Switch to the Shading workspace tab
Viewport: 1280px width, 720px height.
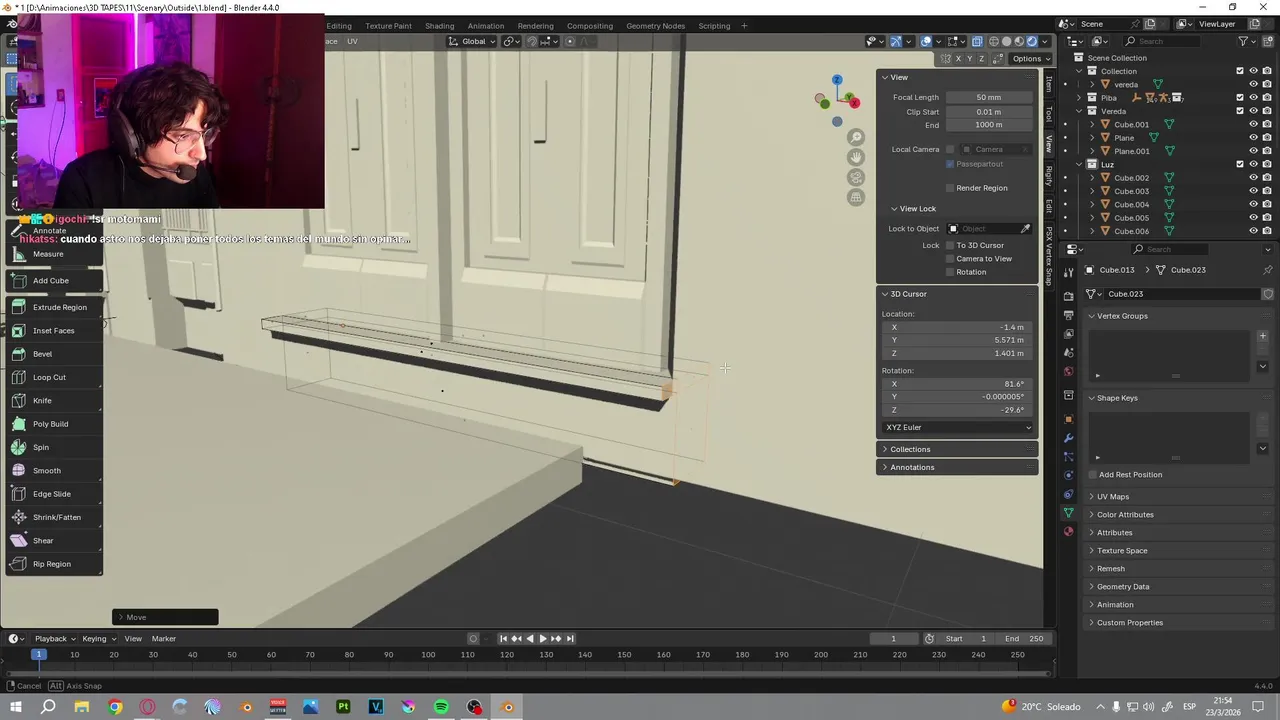pyautogui.click(x=439, y=26)
